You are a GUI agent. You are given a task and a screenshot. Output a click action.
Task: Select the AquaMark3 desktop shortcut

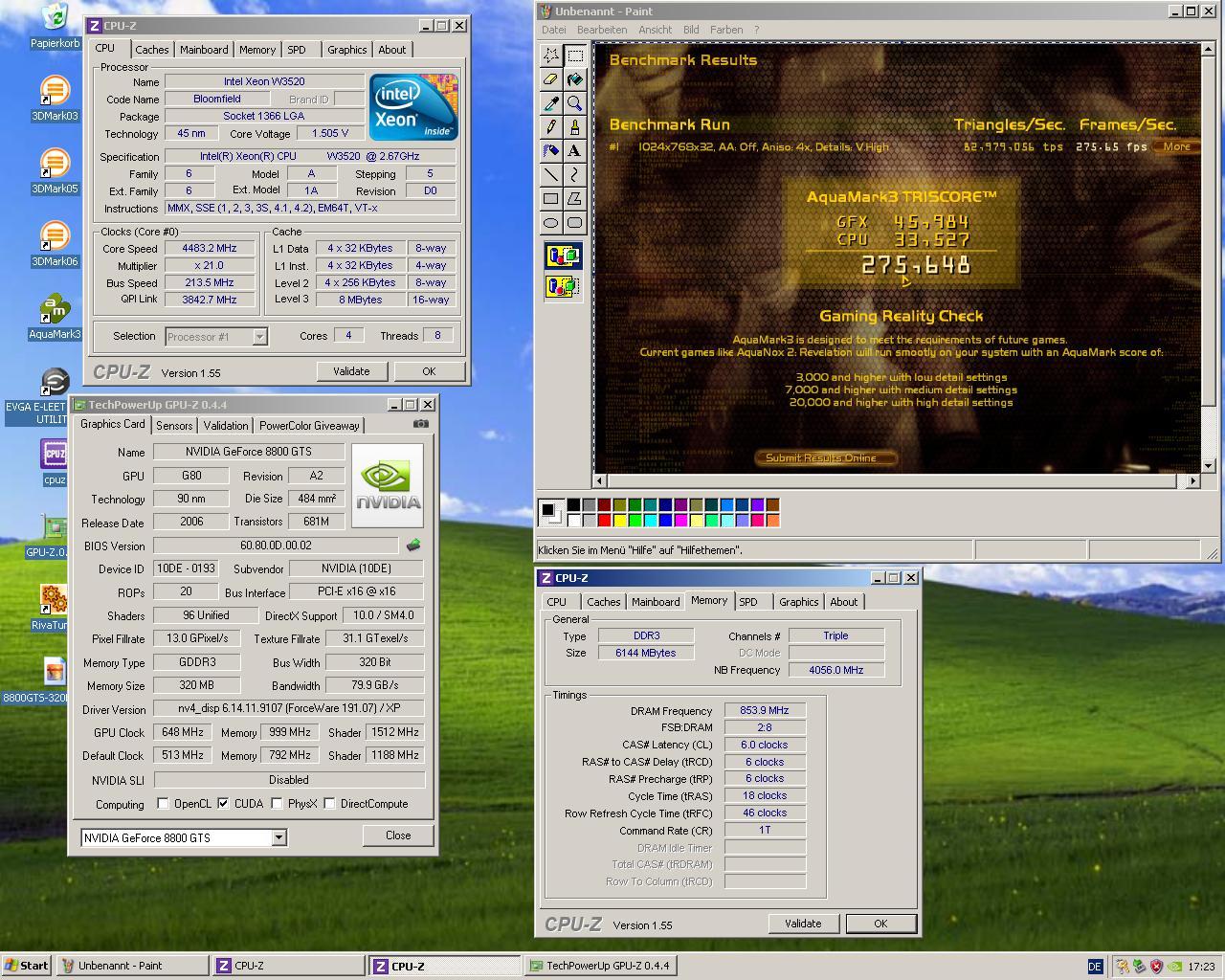coord(55,318)
